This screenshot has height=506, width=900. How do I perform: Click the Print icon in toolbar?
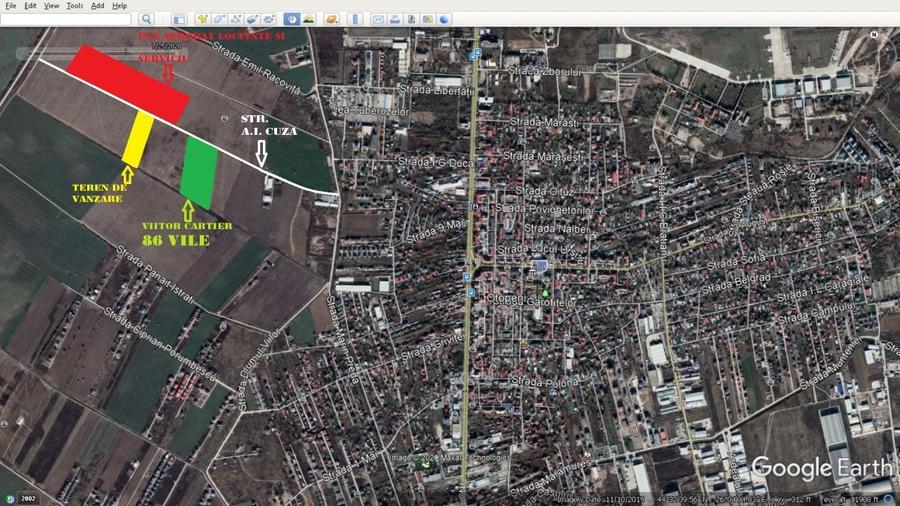395,19
